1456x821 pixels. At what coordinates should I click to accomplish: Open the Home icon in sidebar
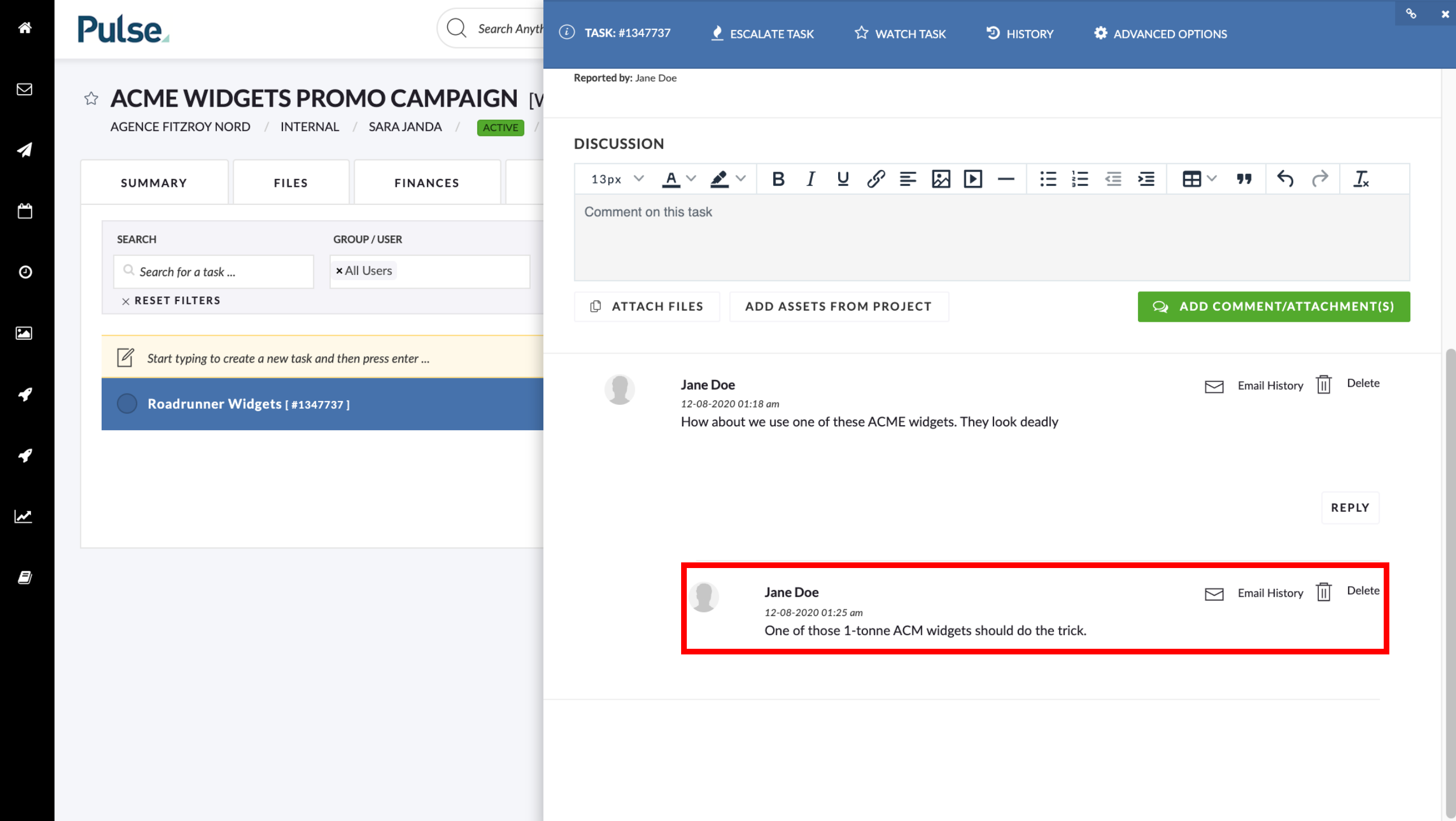[25, 28]
